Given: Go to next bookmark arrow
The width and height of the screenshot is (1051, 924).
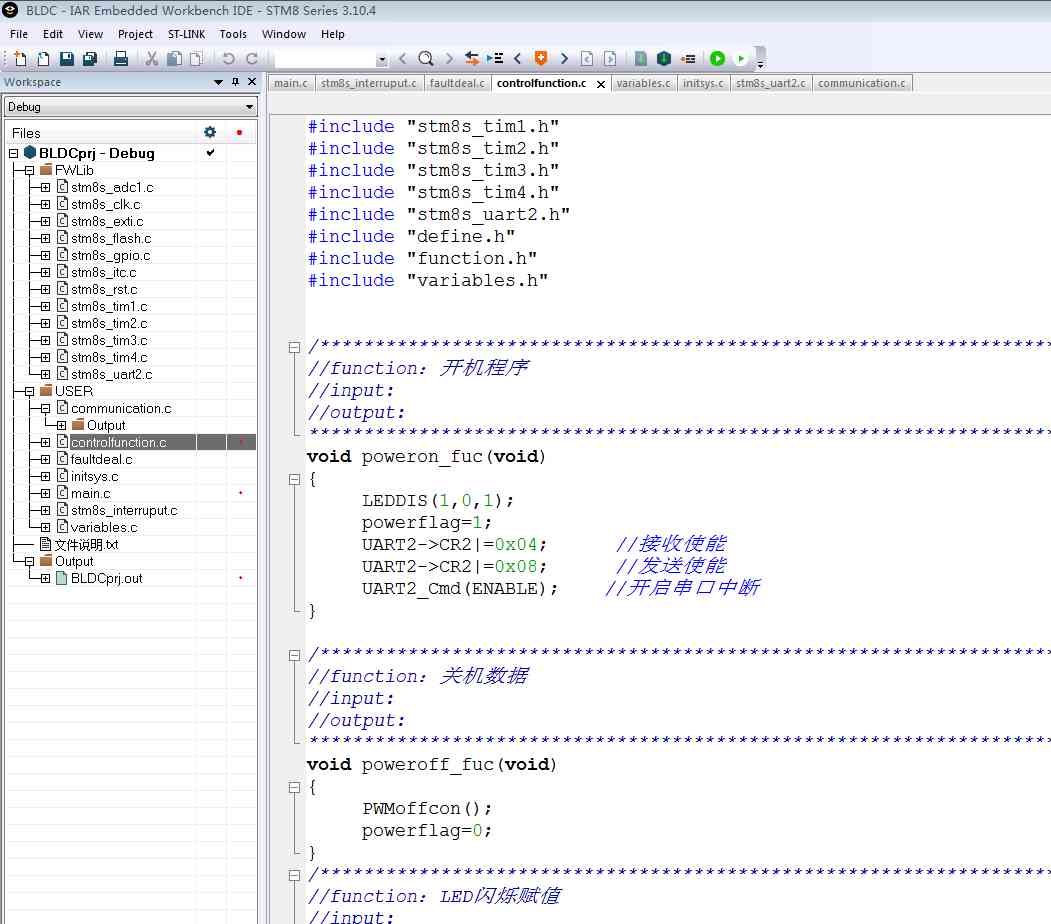Looking at the screenshot, I should coord(564,59).
